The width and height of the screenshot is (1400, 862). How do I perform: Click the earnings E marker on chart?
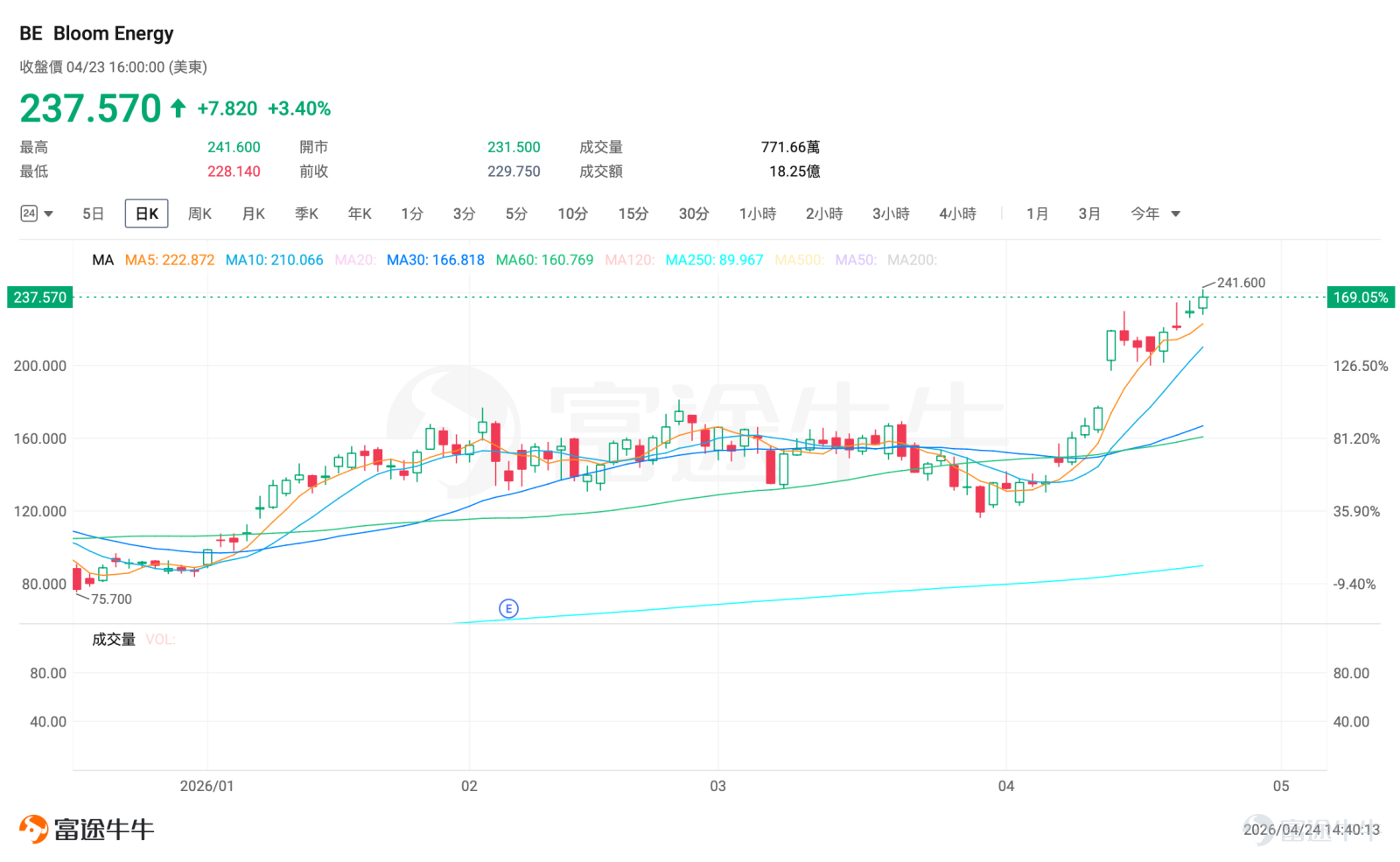pos(508,608)
